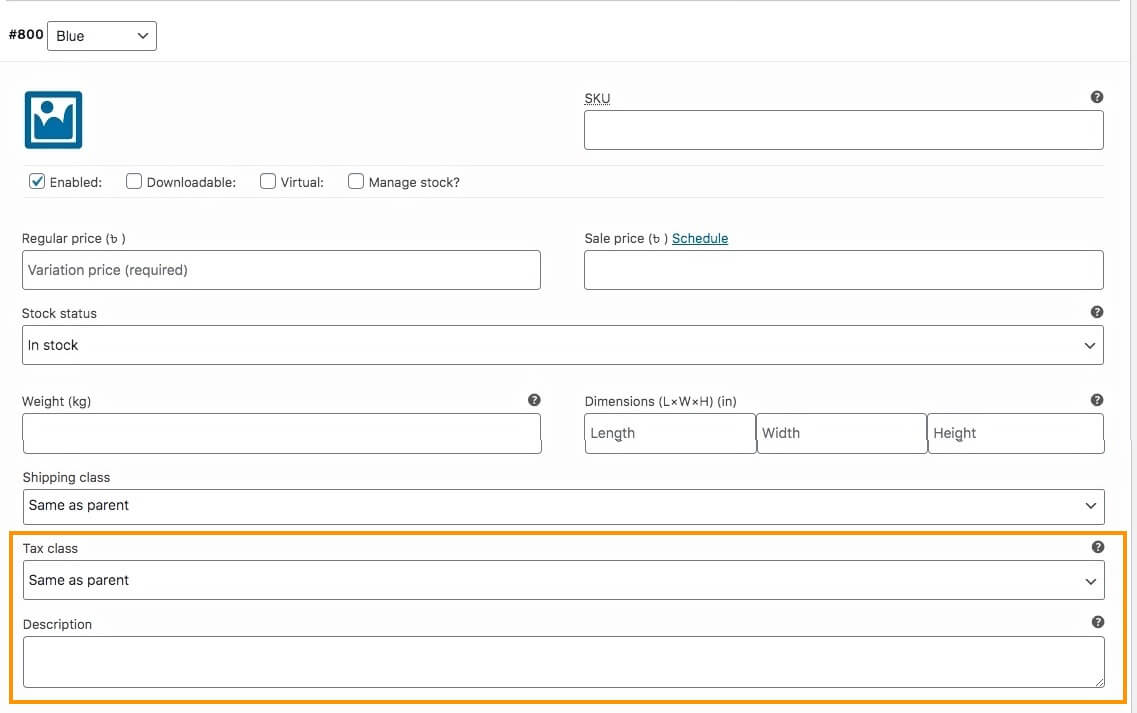This screenshot has width=1137, height=713.
Task: Enable the Downloadable checkbox
Action: pos(134,181)
